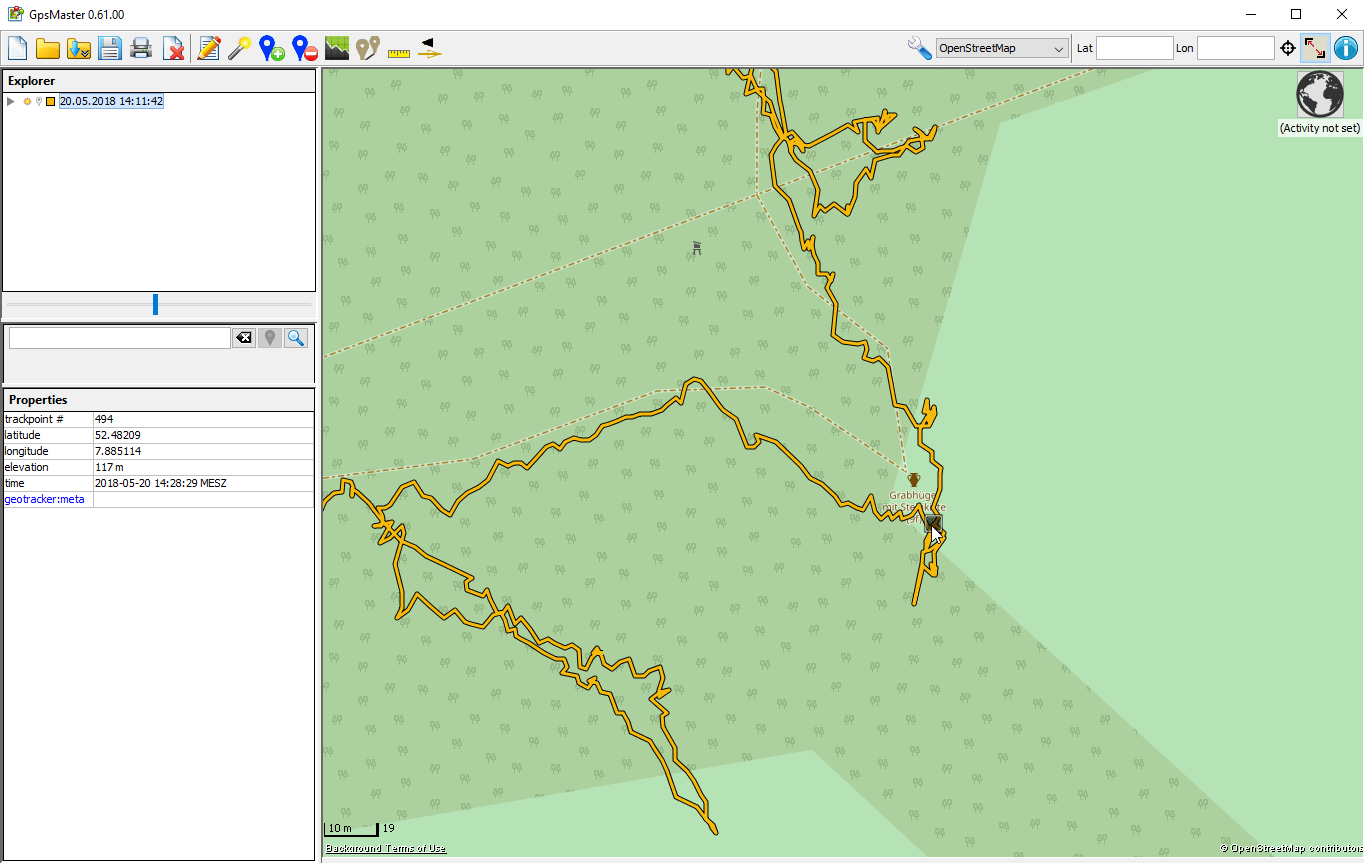Click the blue slider handle under Explorer
This screenshot has height=864, width=1365.
tap(155, 304)
